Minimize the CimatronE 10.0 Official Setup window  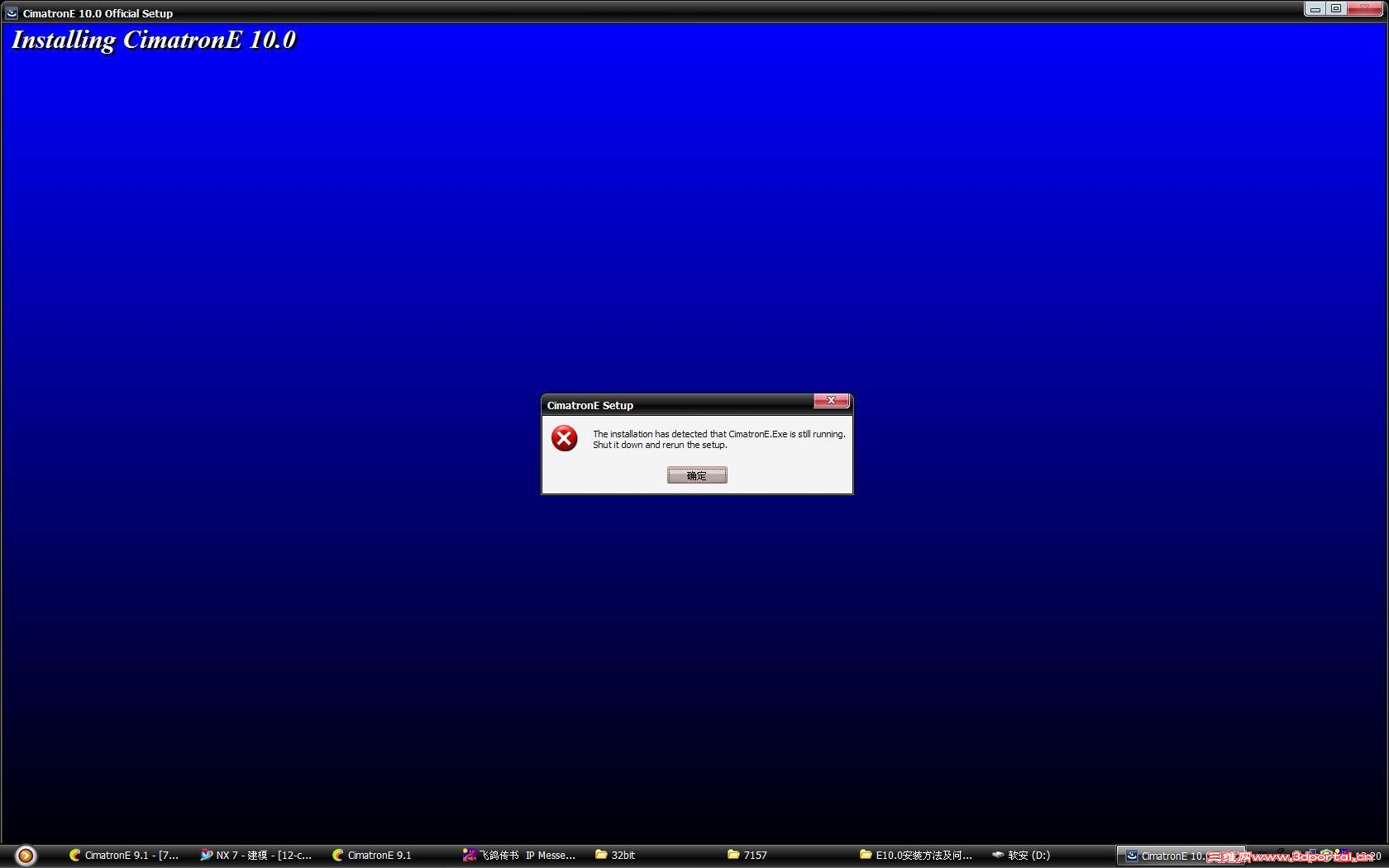(x=1315, y=9)
